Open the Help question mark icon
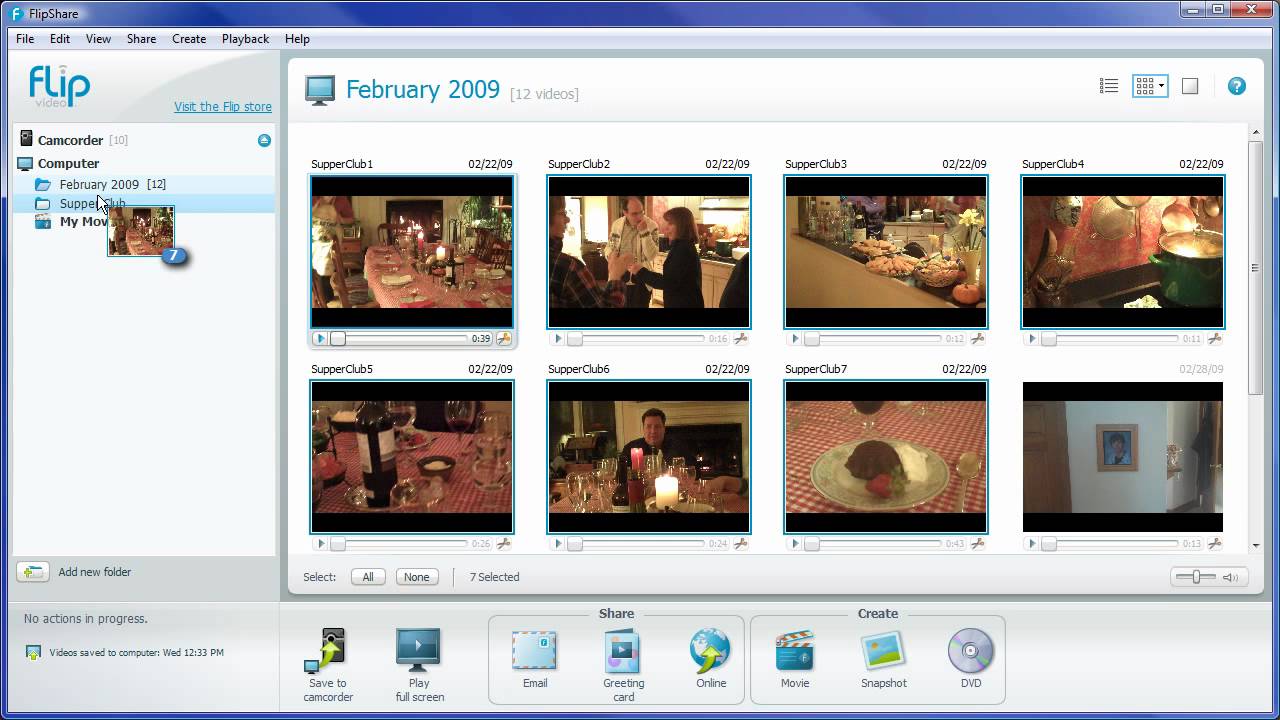 pyautogui.click(x=1237, y=86)
